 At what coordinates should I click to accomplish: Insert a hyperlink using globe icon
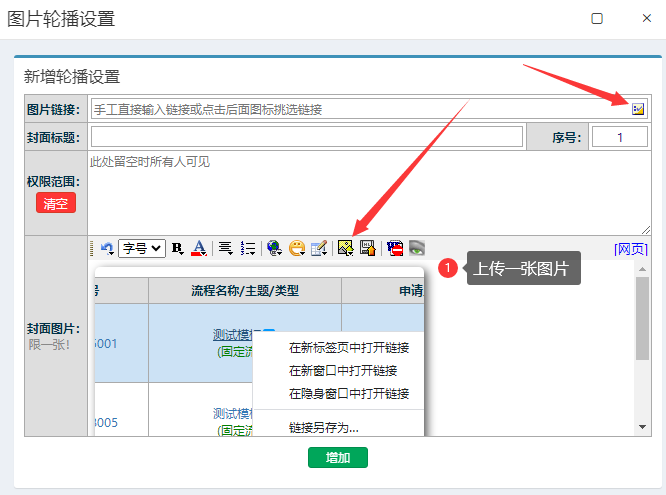tap(274, 248)
